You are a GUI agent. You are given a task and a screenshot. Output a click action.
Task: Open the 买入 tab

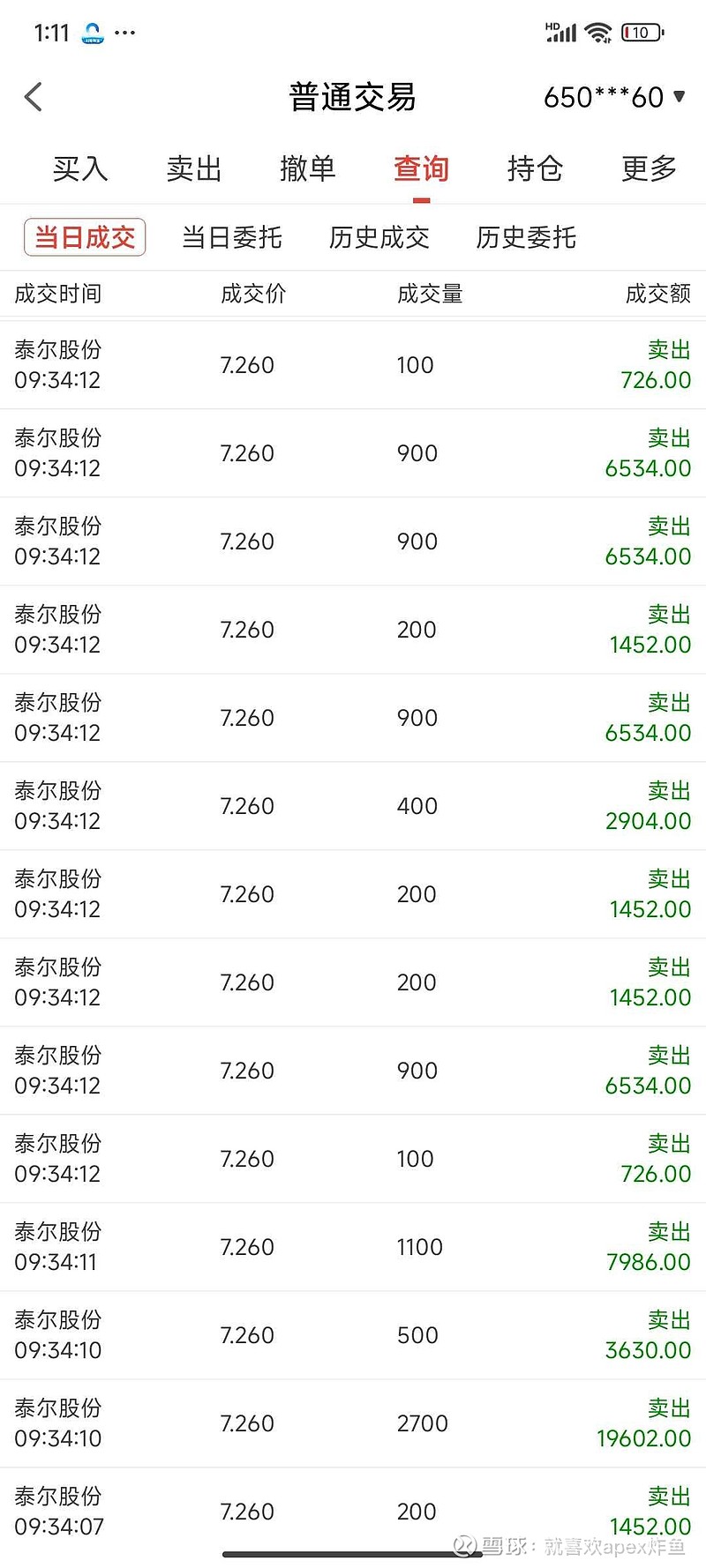coord(80,168)
